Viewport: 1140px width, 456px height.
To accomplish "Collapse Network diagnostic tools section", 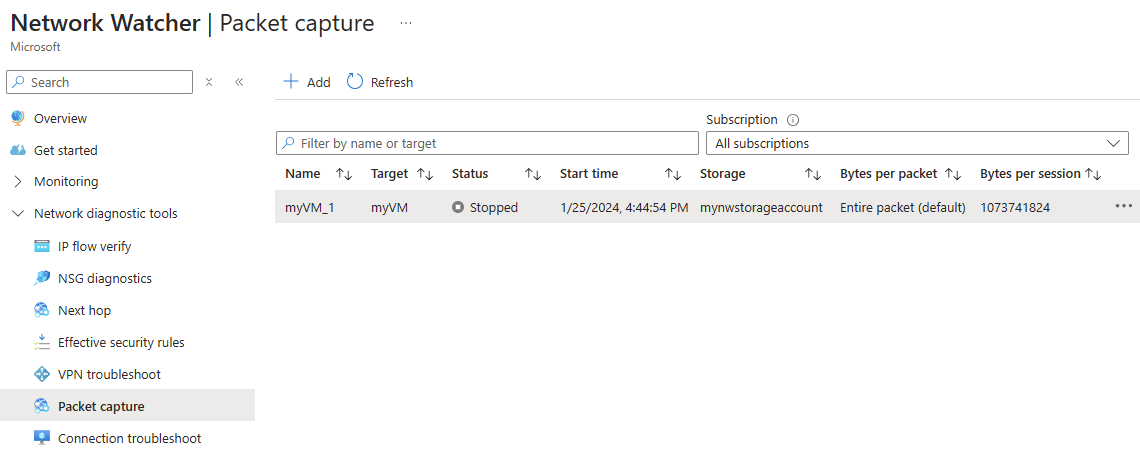I will [18, 214].
